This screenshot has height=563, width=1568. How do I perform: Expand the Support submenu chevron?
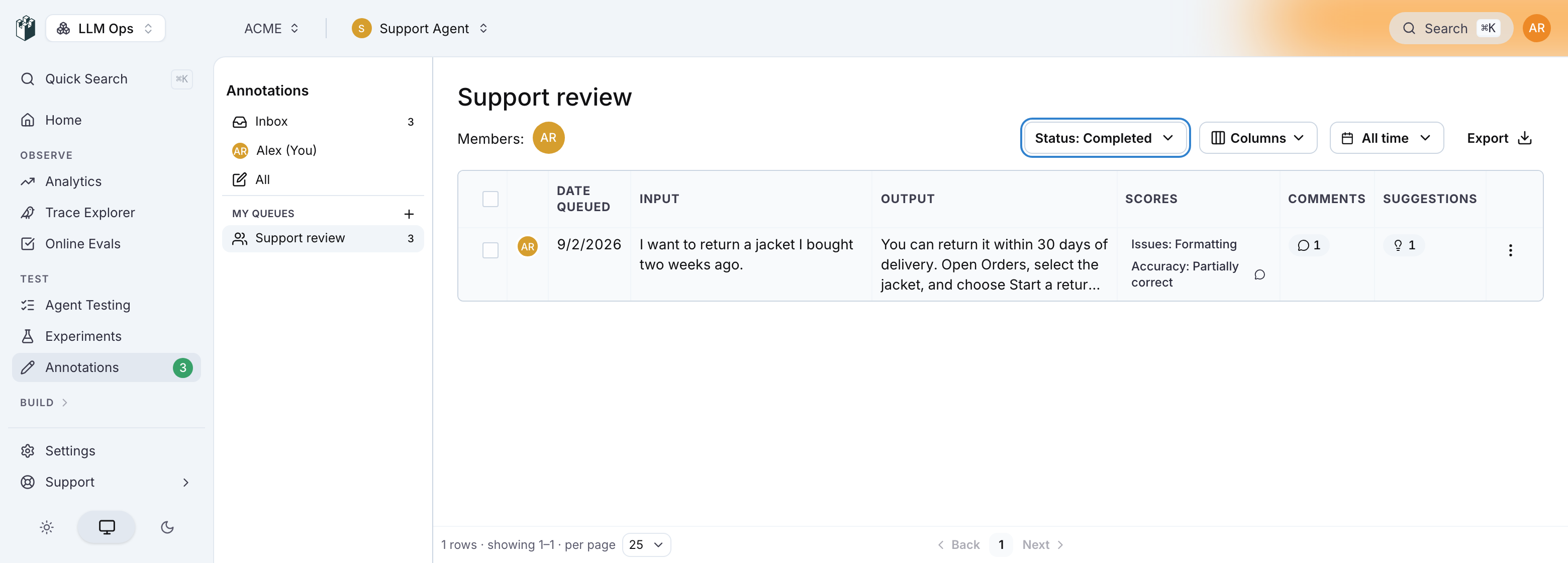point(185,483)
